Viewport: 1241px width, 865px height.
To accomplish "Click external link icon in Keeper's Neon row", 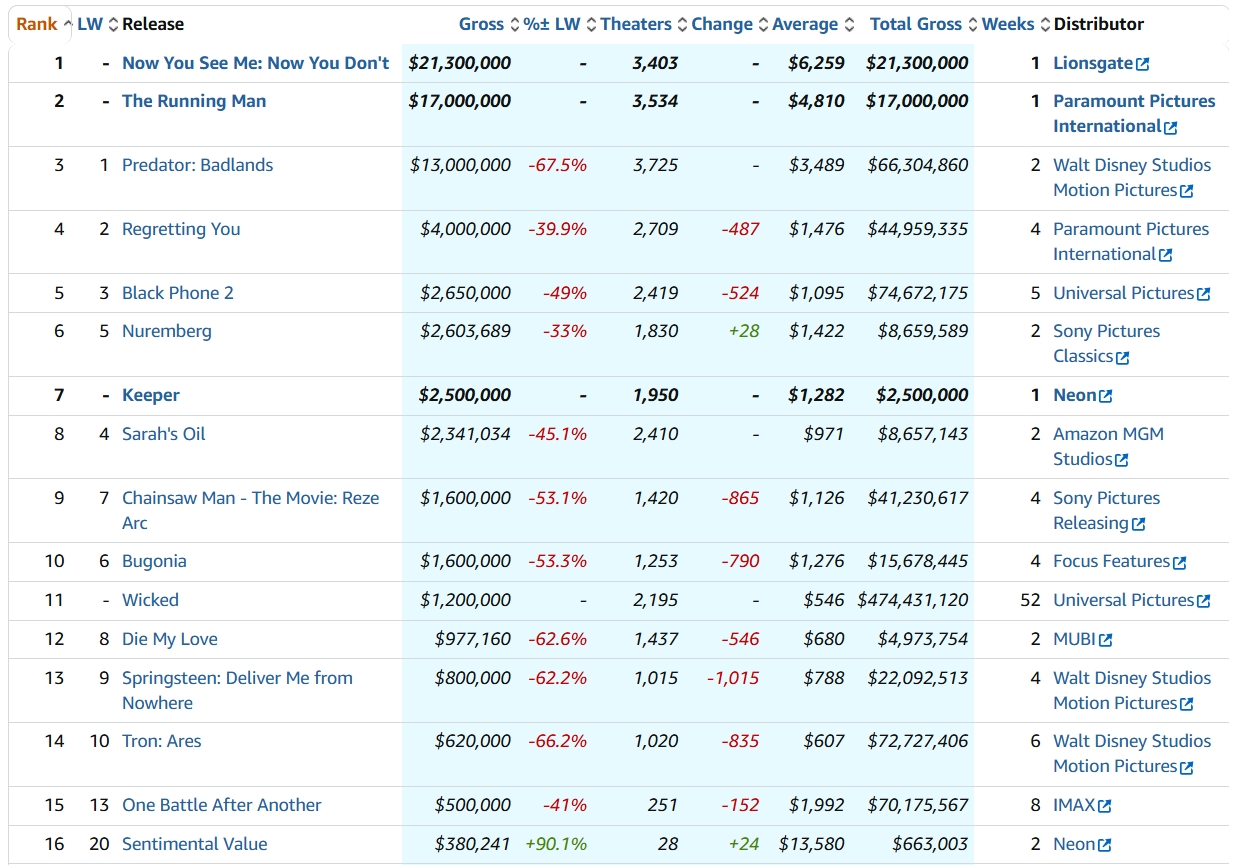I will coord(1105,396).
